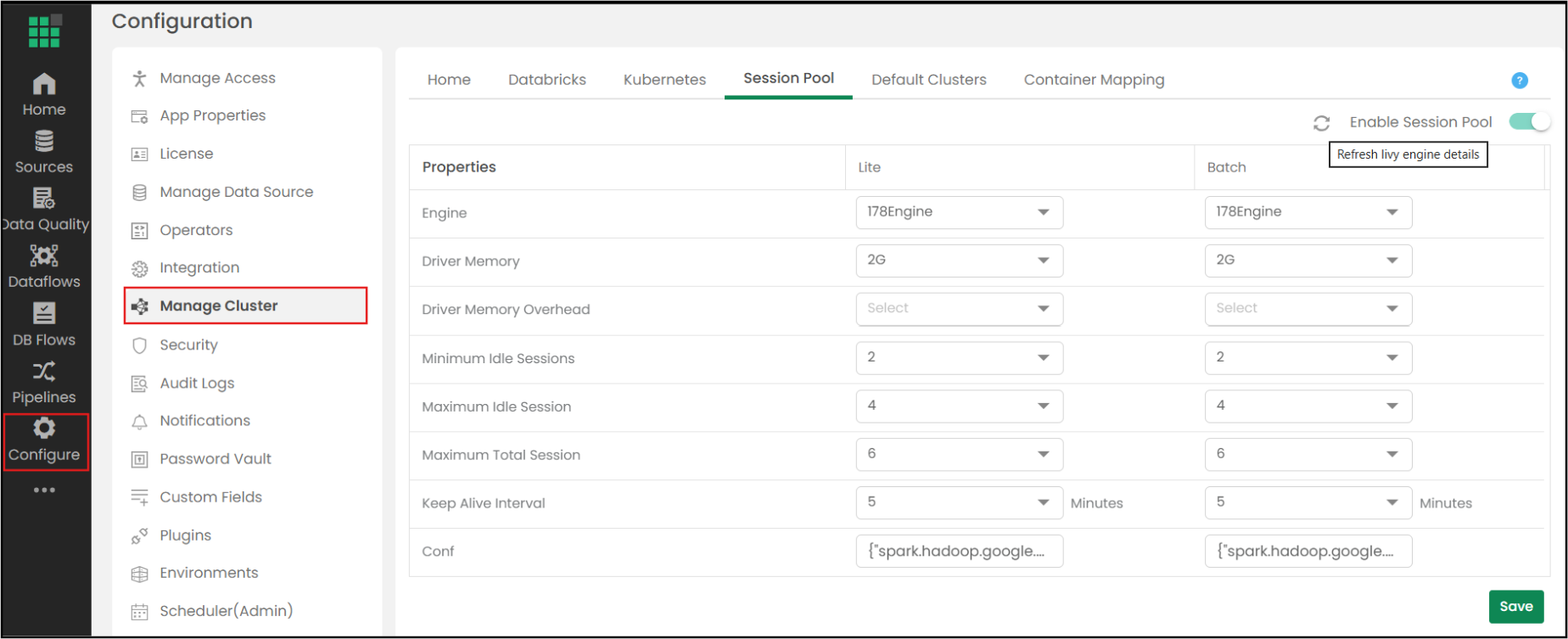Open Audit Logs in the configuration menu
Screen dimensions: 1568x639
[x=197, y=384]
